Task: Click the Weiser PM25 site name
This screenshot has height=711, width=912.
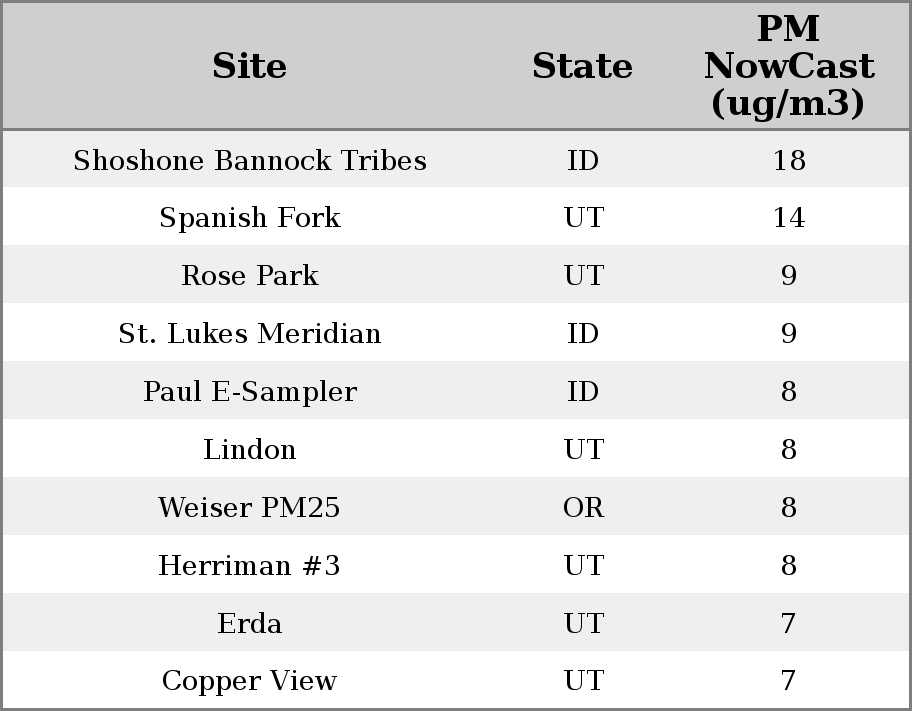Action: tap(250, 508)
